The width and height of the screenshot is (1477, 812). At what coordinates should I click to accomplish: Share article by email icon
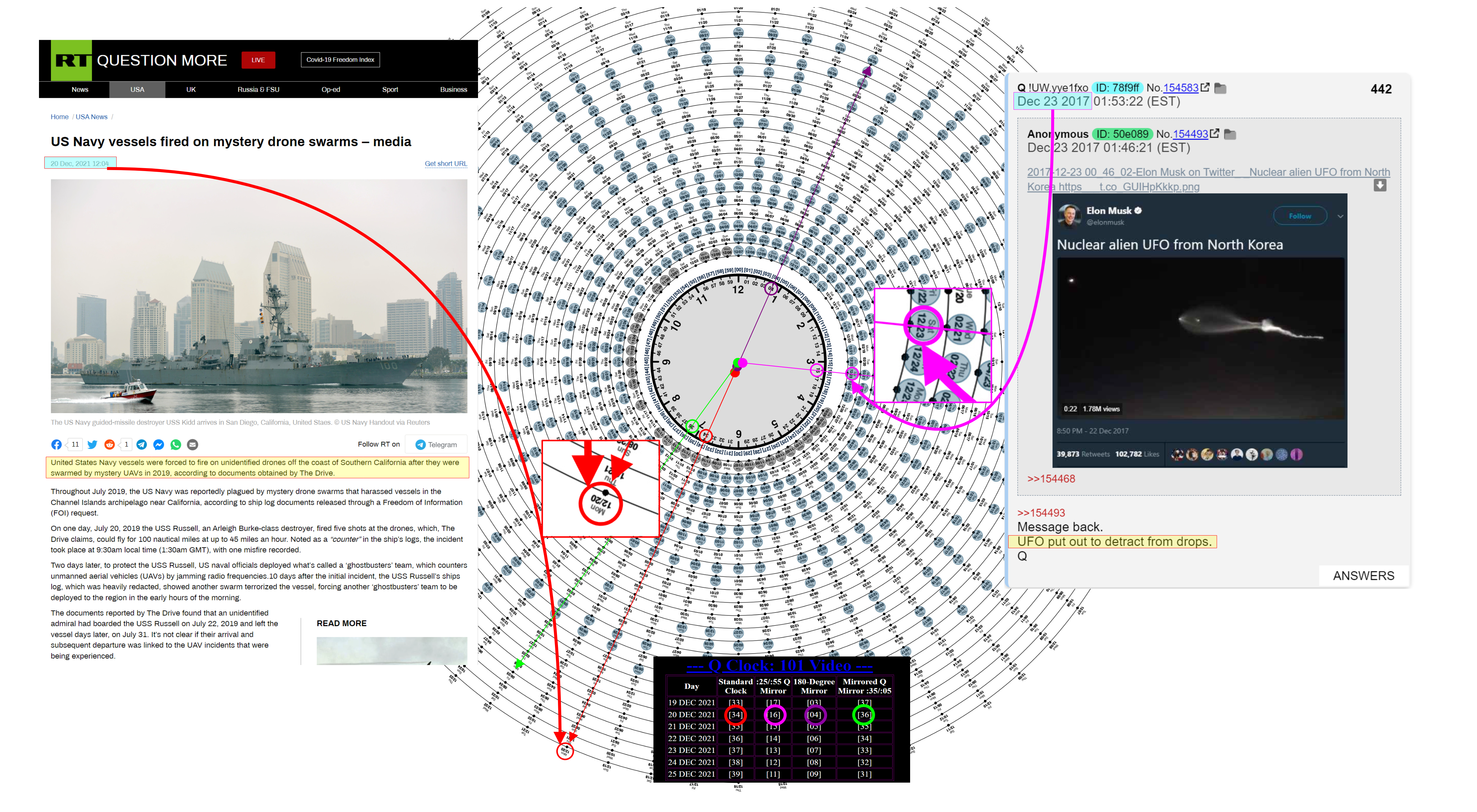[193, 445]
